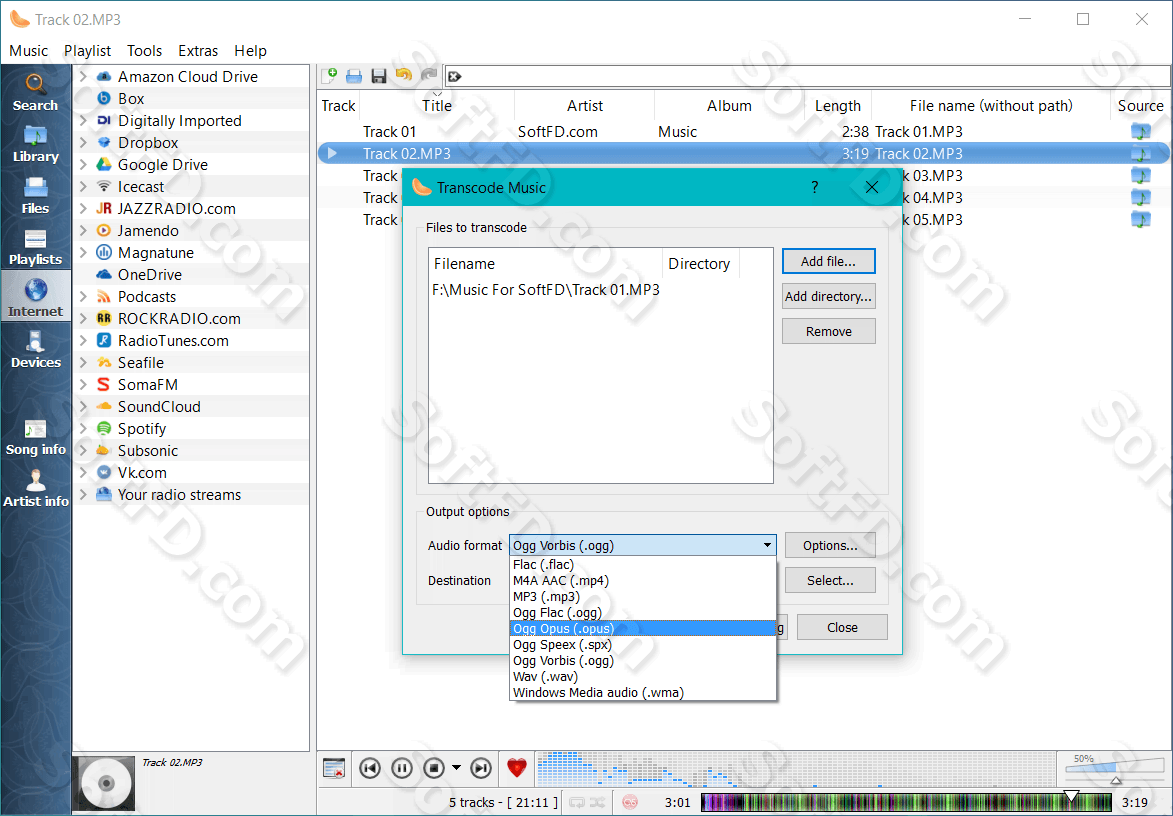The height and width of the screenshot is (816, 1173).
Task: Click the Box service icon
Action: tap(104, 99)
